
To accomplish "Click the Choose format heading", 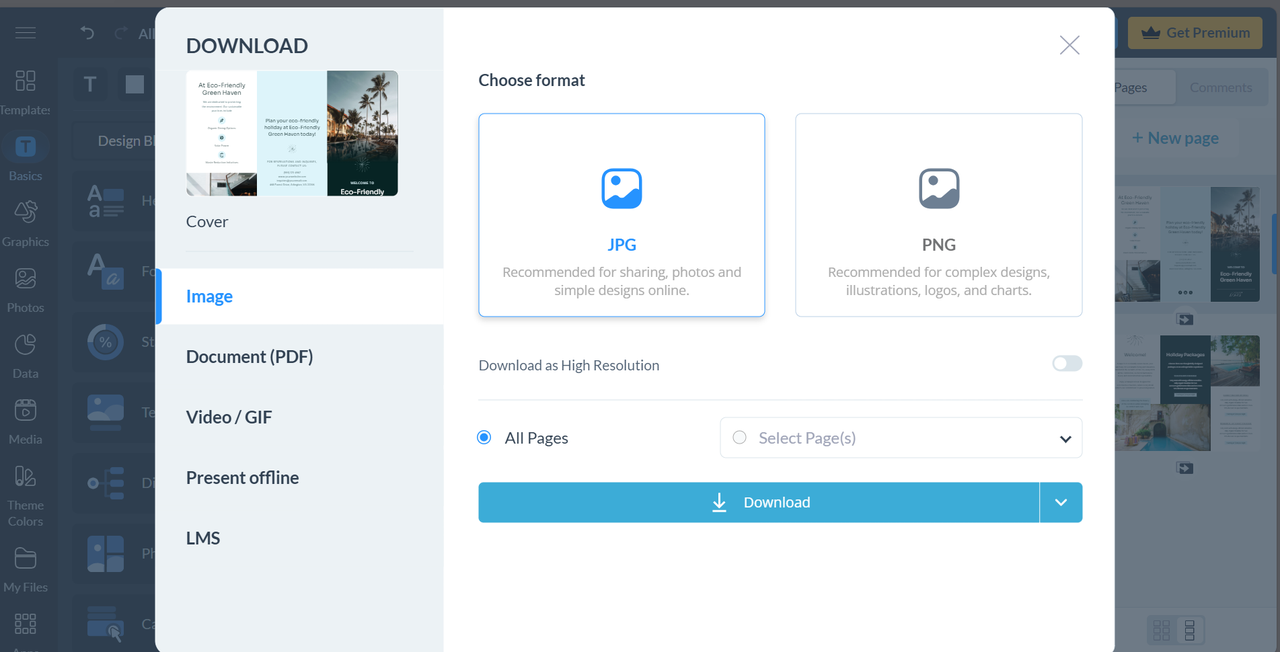I will pos(532,80).
